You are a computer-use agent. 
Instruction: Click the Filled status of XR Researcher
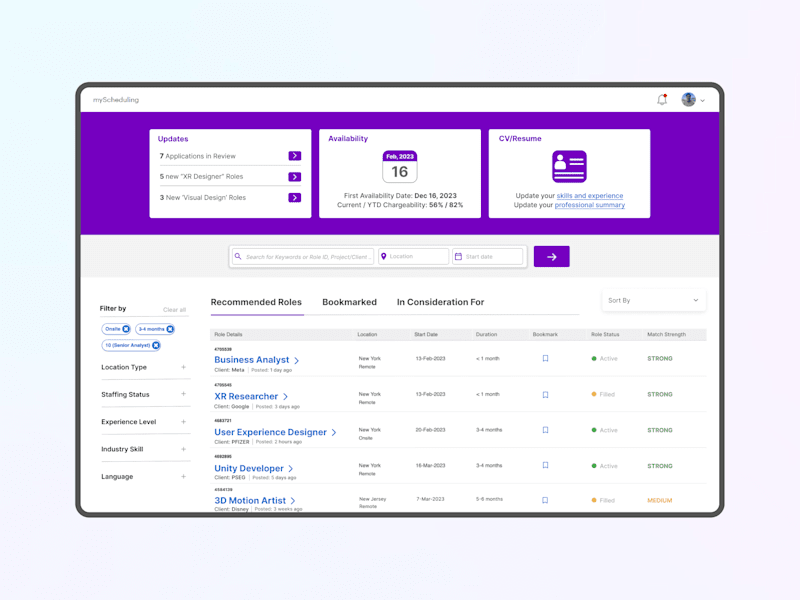pyautogui.click(x=603, y=394)
